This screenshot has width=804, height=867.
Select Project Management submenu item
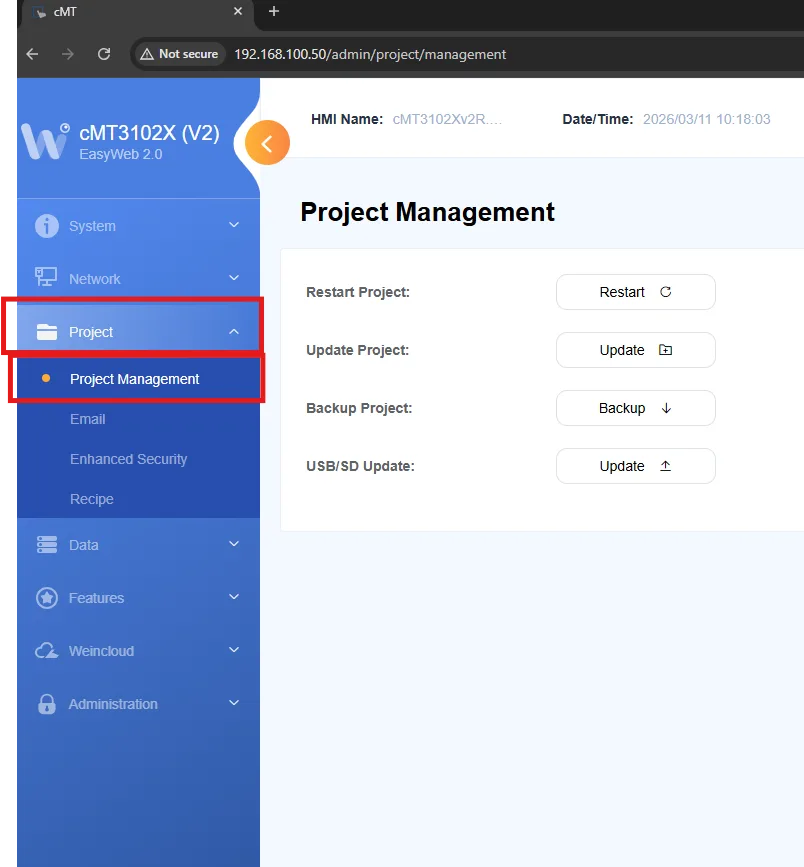point(138,379)
